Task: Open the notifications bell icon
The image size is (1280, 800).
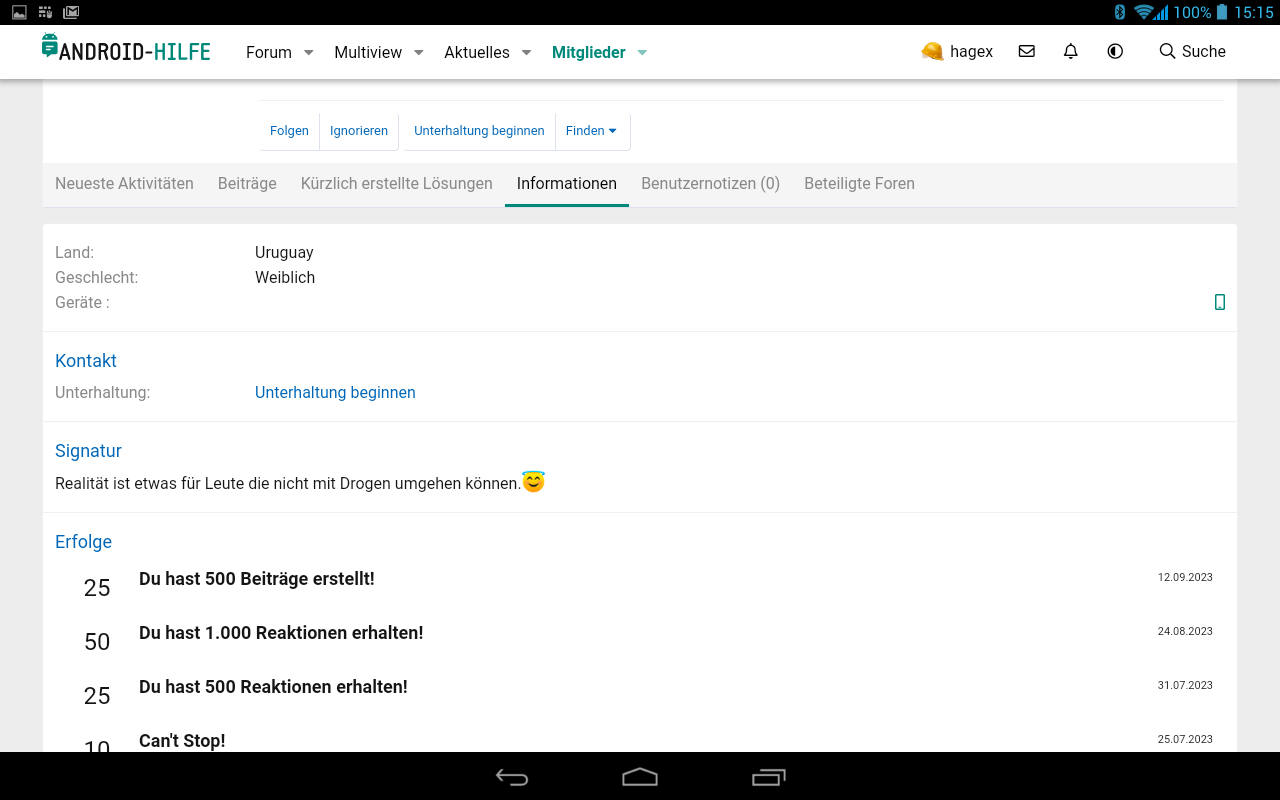Action: tap(1071, 51)
